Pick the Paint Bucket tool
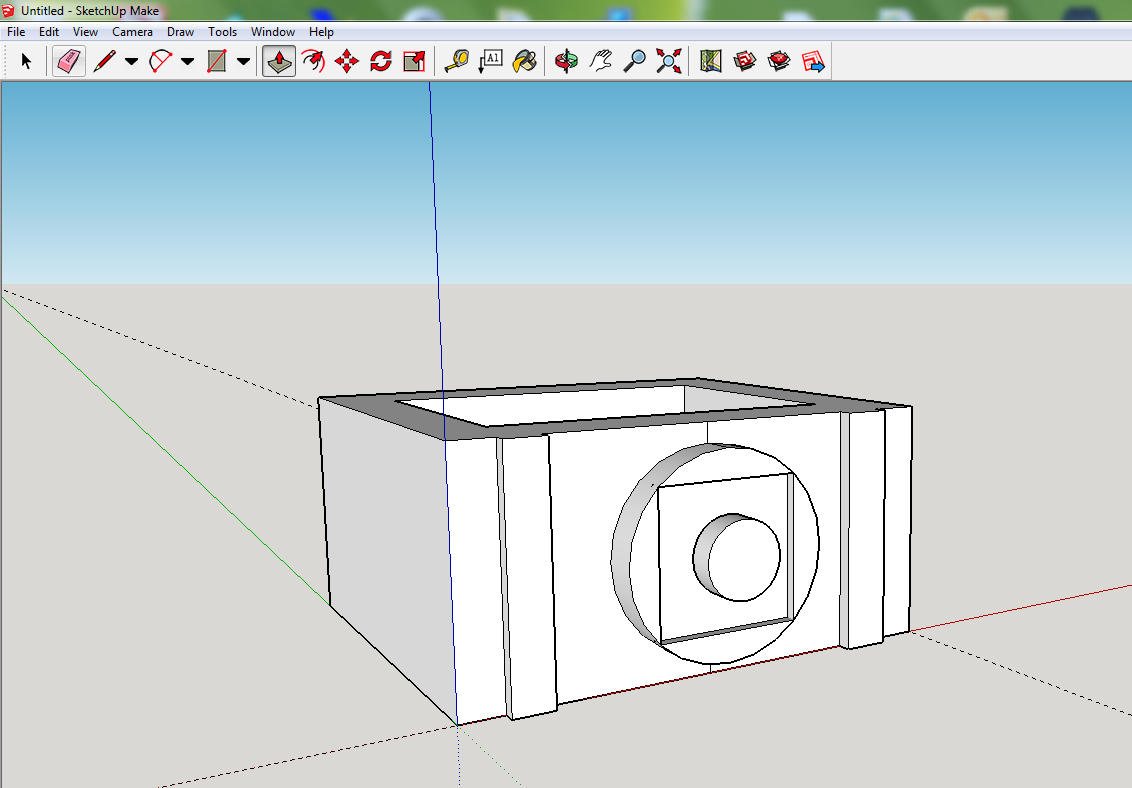The width and height of the screenshot is (1132, 788). (524, 60)
